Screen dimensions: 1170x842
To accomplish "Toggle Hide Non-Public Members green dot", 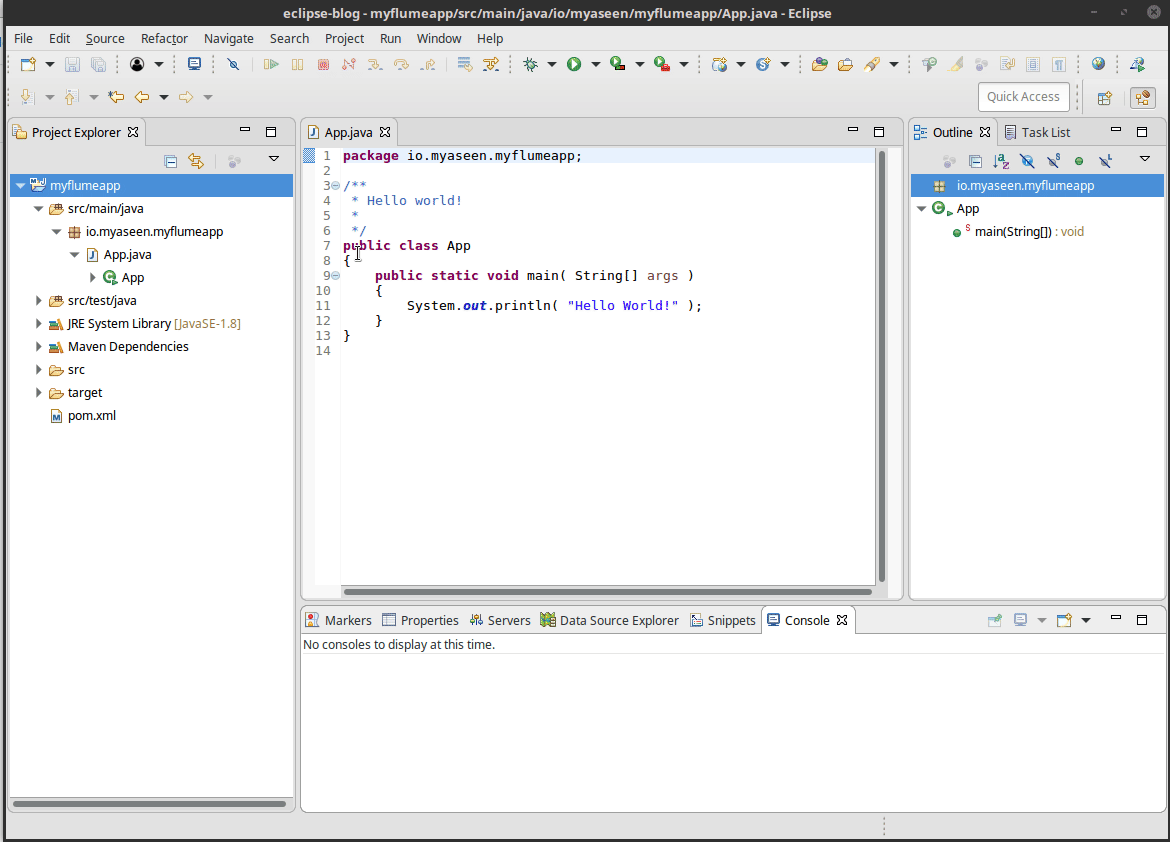I will pos(1079,160).
